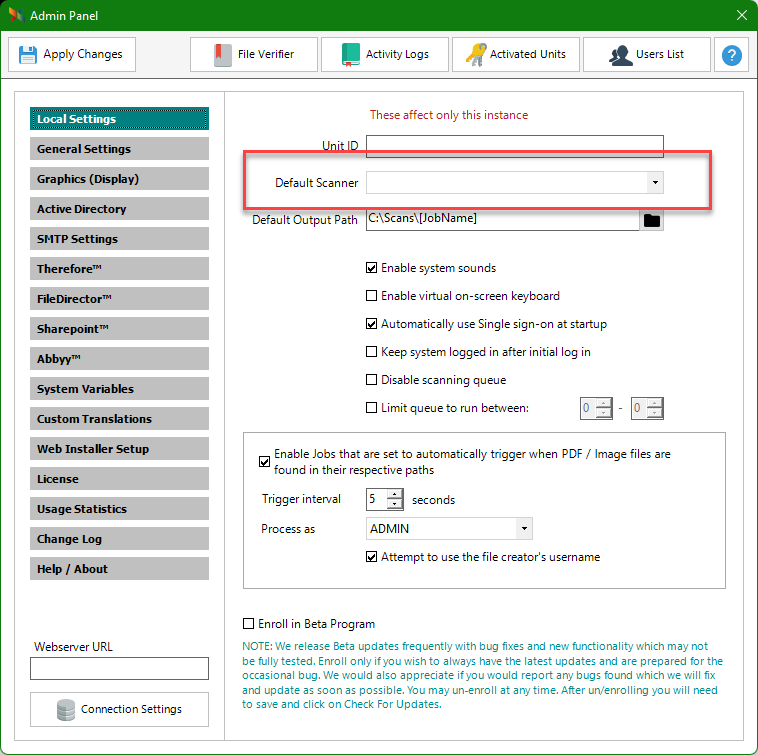Click the Activity Logs button label
This screenshot has height=755, width=758.
click(397, 54)
